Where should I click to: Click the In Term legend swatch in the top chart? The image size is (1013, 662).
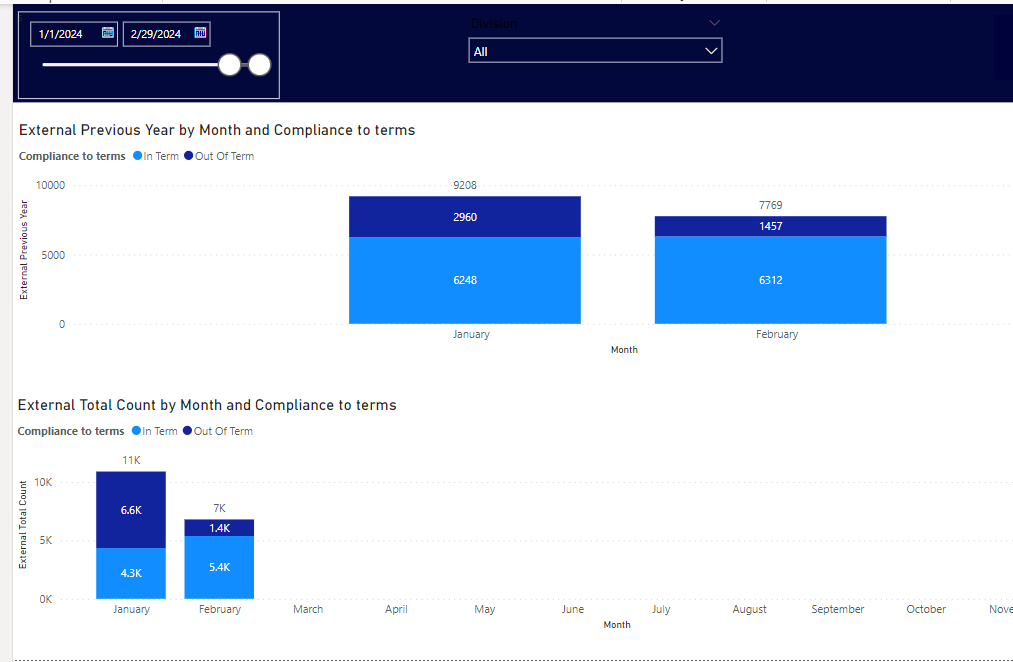point(138,156)
